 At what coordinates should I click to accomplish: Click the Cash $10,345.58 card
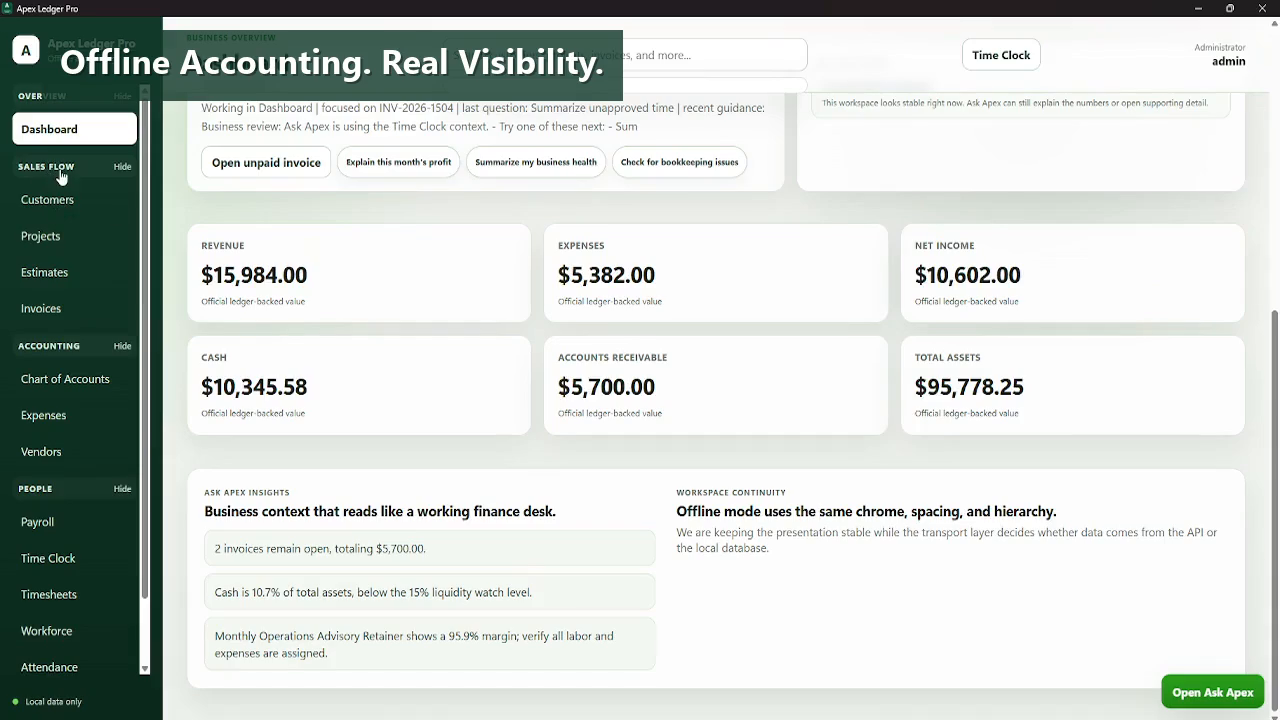359,385
